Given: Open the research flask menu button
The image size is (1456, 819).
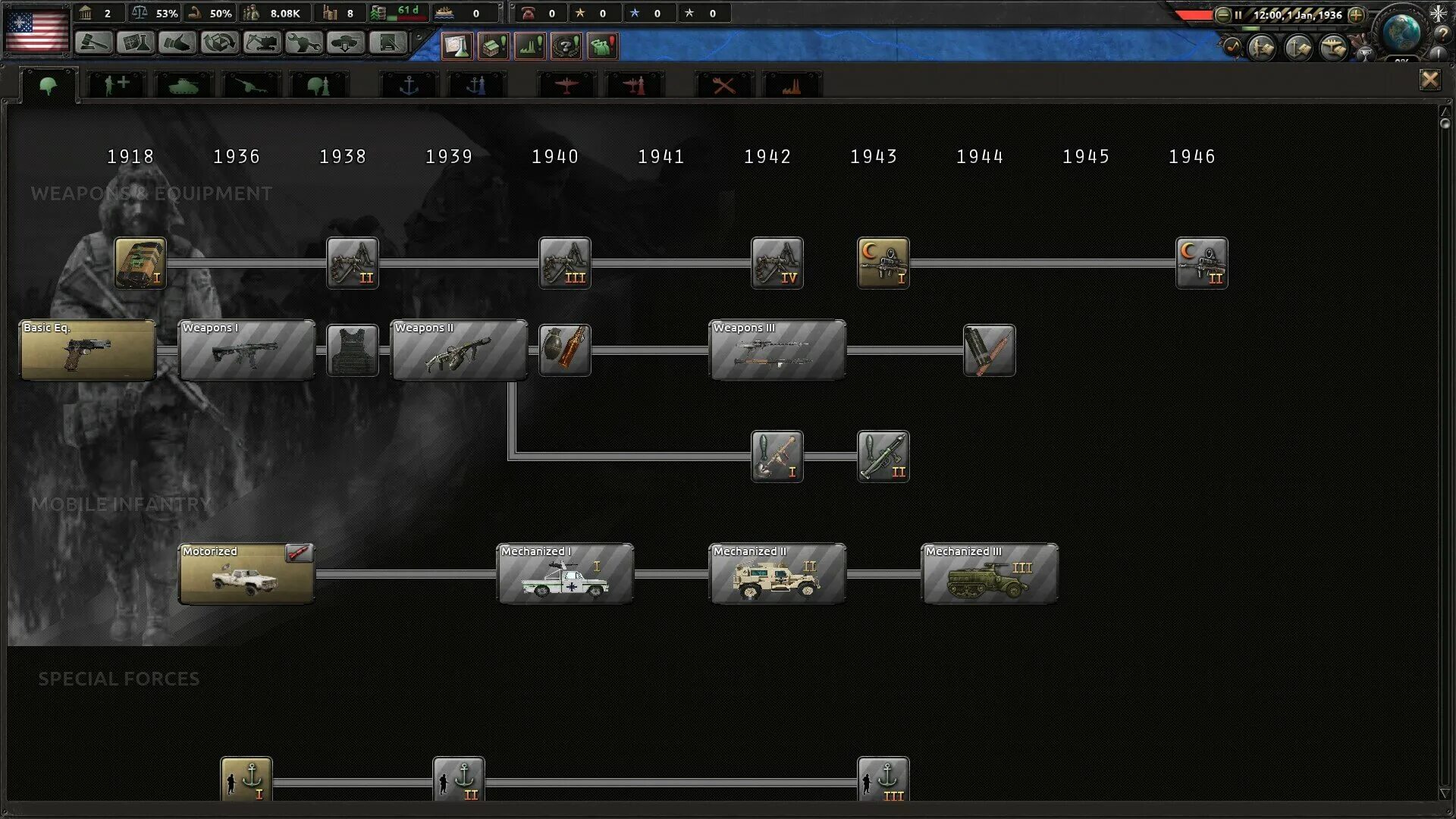Looking at the screenshot, I should pos(136,42).
